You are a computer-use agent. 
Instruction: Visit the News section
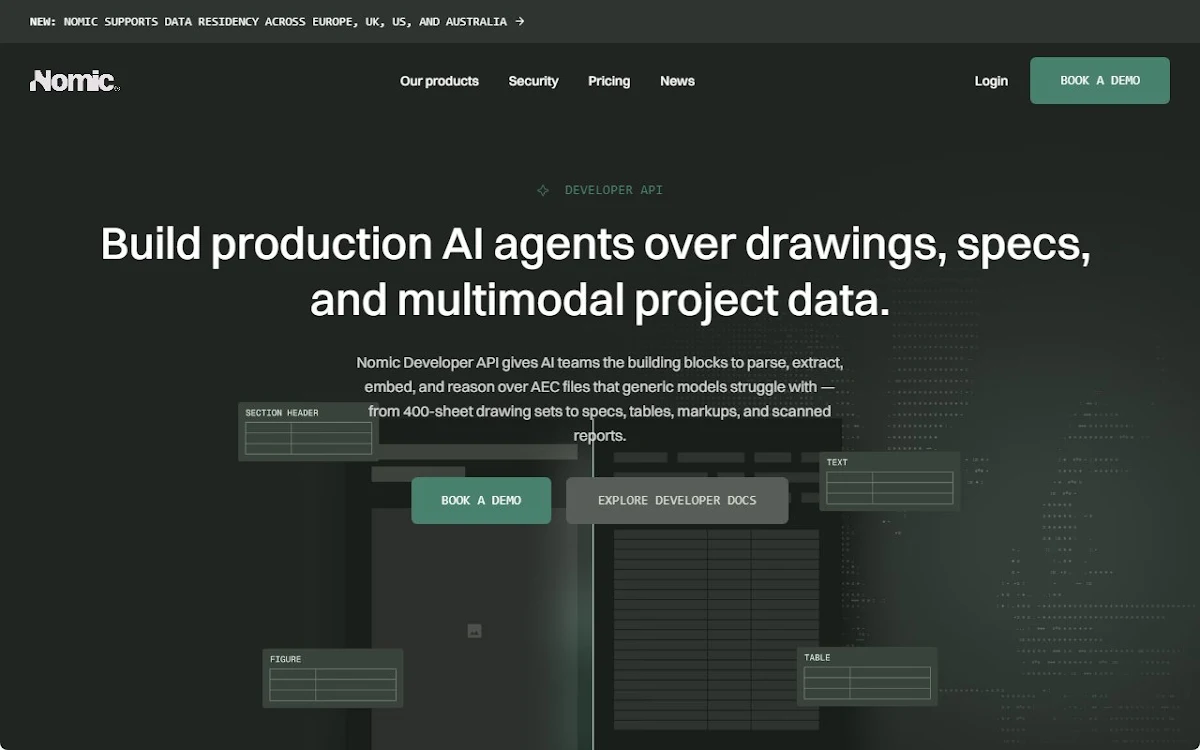point(677,81)
